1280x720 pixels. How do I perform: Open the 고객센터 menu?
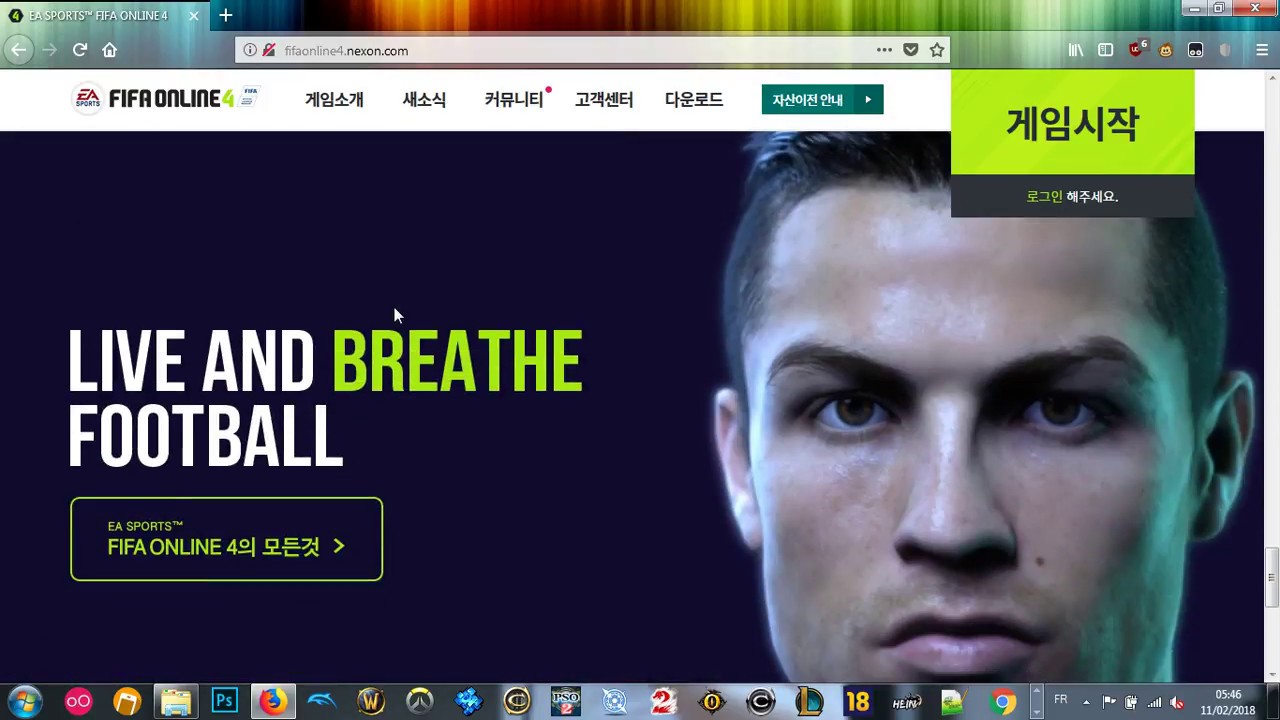(x=604, y=100)
